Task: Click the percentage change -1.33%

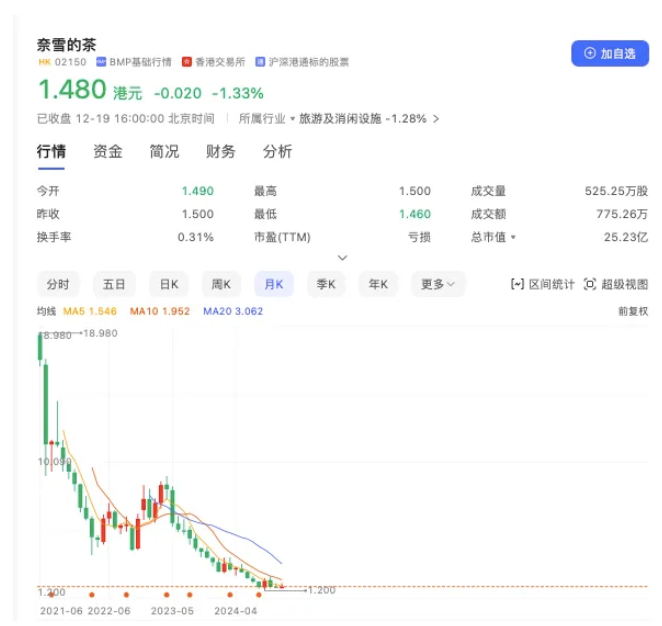Action: (x=238, y=93)
